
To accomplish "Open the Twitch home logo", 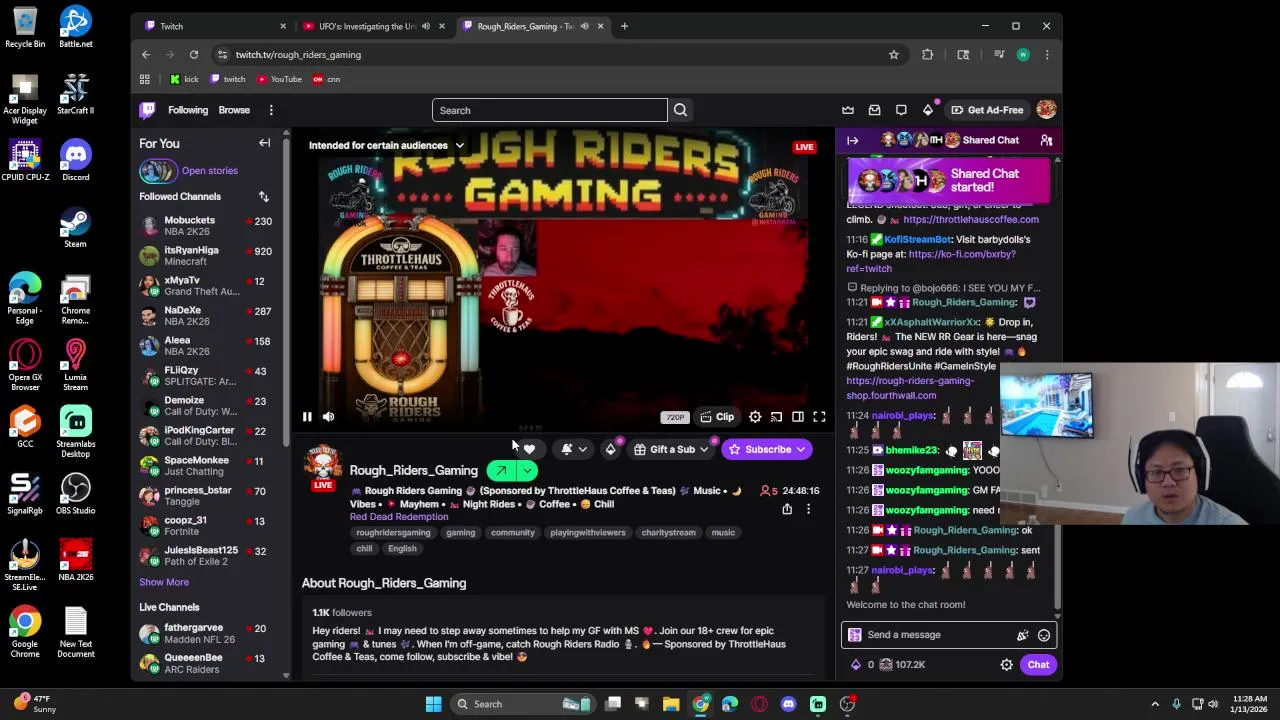I will tap(148, 110).
